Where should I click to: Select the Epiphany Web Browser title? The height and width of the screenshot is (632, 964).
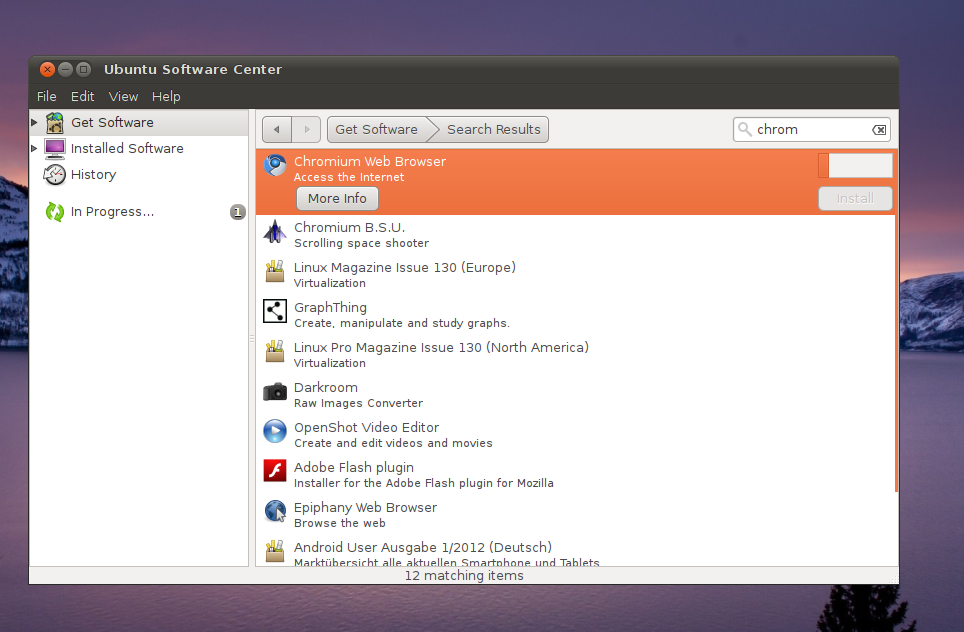pos(365,507)
